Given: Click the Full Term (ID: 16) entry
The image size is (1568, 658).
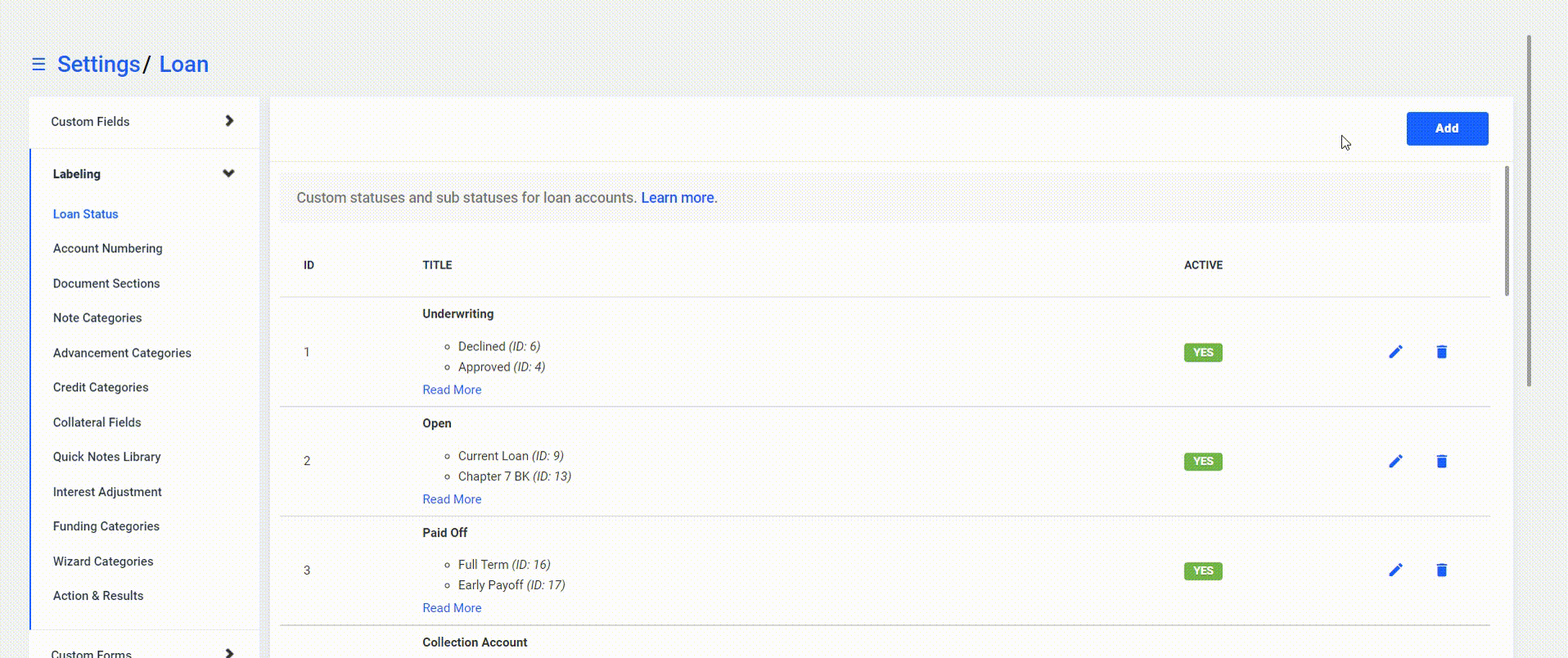Looking at the screenshot, I should (504, 565).
